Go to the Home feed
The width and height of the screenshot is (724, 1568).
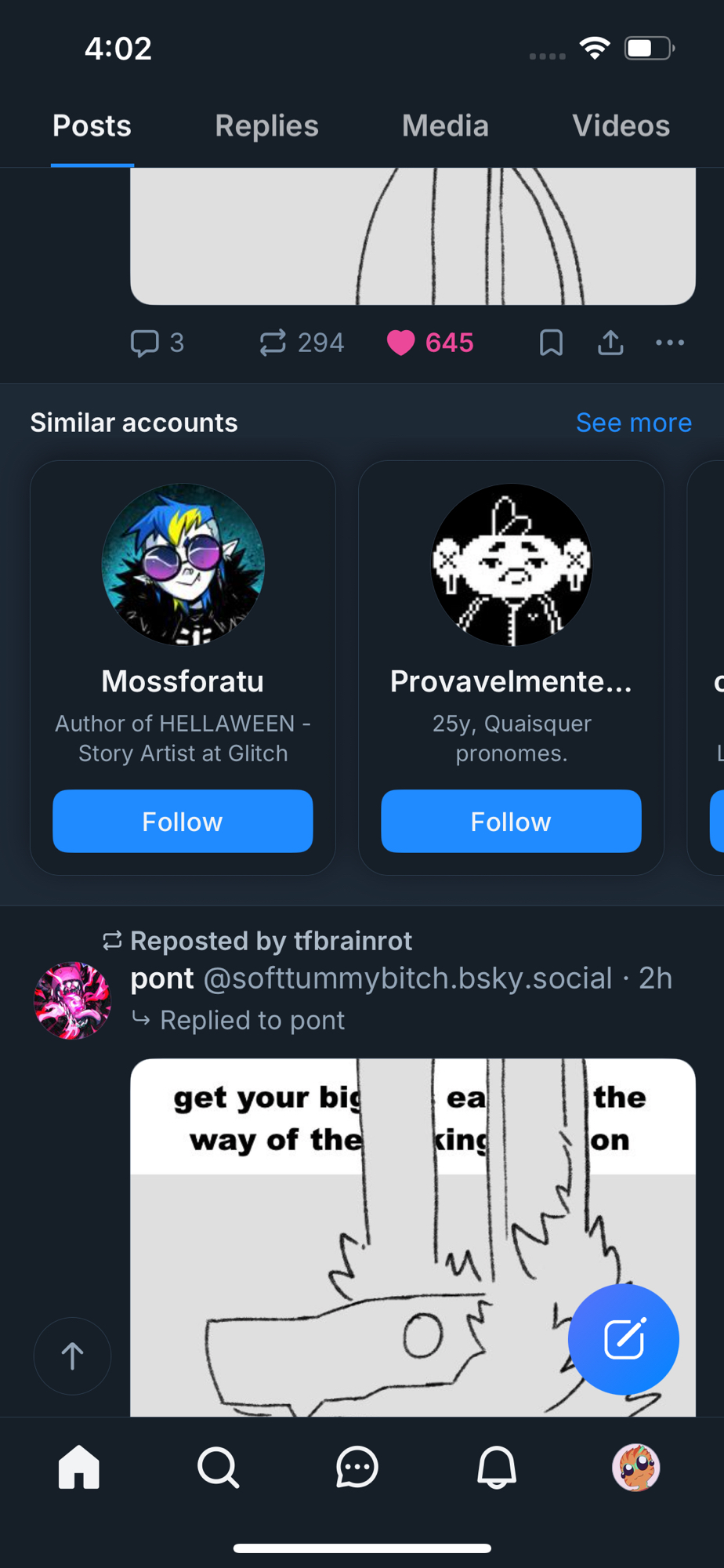click(x=79, y=1467)
